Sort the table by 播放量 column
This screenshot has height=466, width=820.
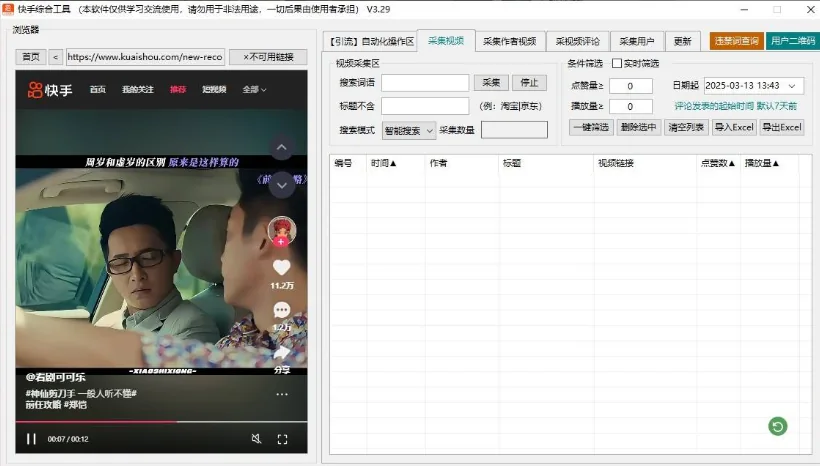pos(761,163)
